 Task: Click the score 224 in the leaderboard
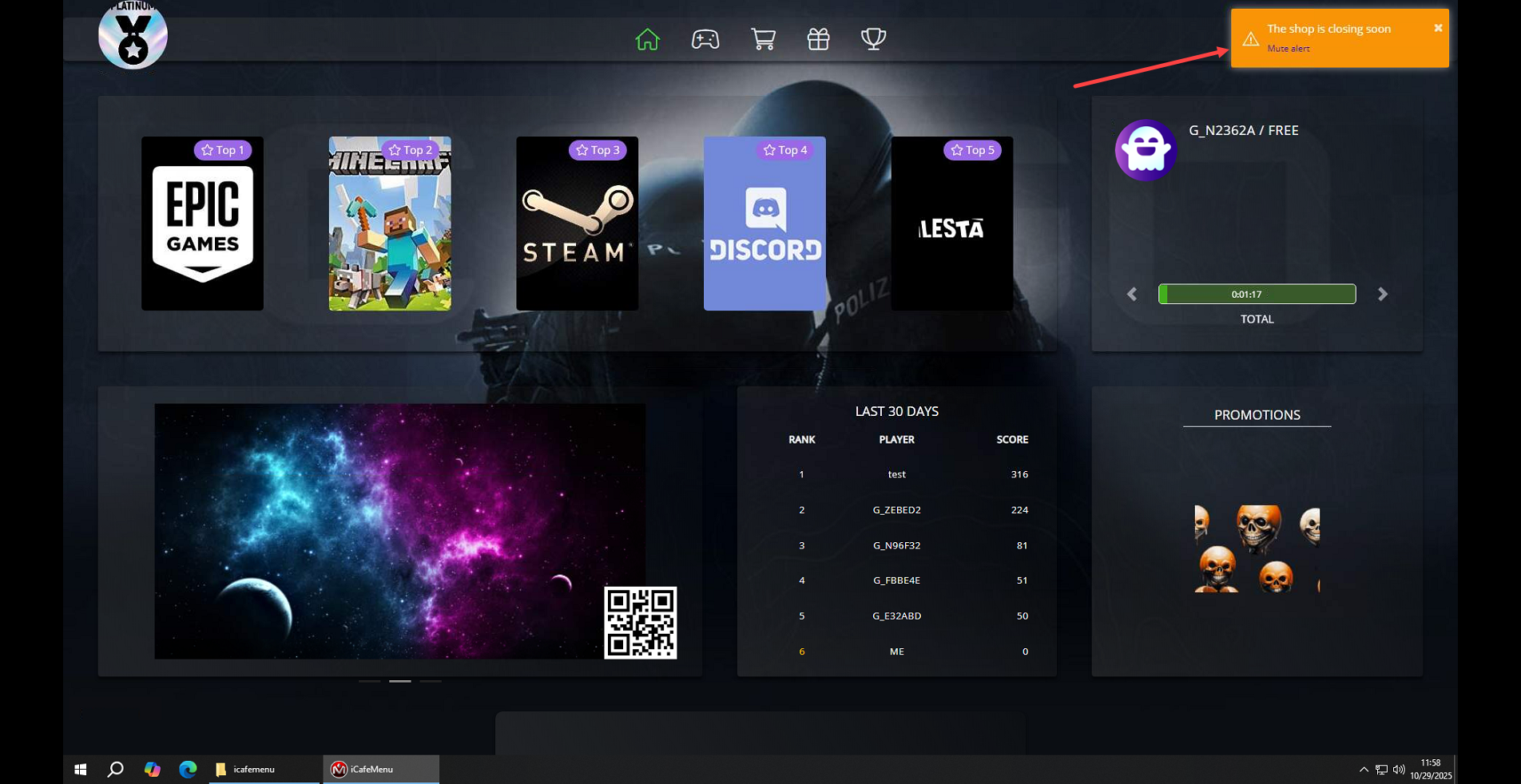(x=1019, y=510)
